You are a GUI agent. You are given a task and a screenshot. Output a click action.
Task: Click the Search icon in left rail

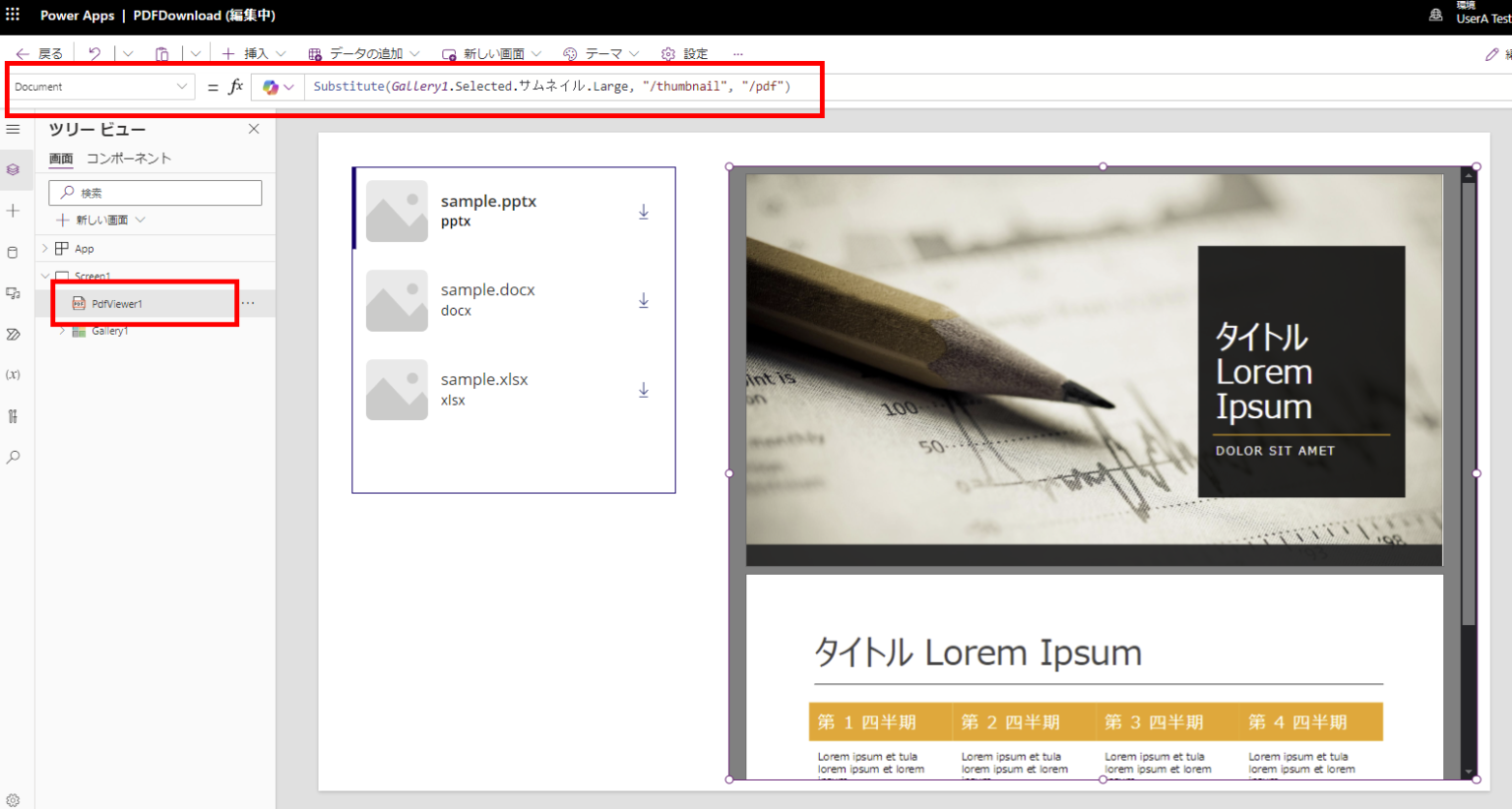pos(15,456)
